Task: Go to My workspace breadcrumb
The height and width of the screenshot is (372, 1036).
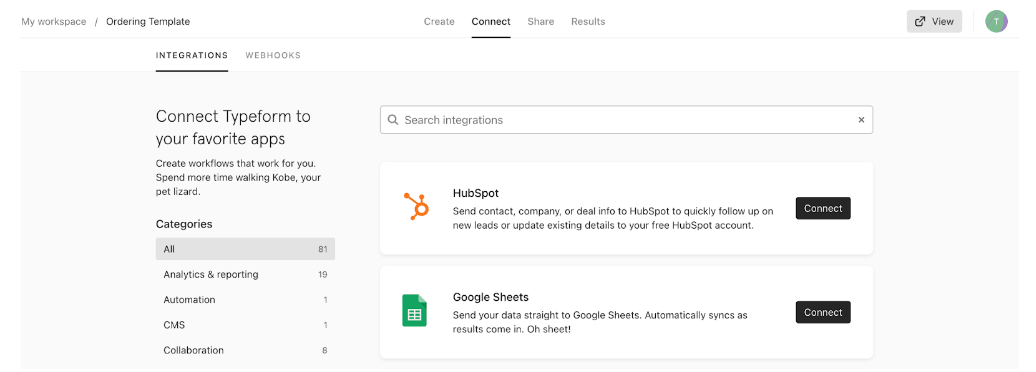Action: (x=54, y=21)
